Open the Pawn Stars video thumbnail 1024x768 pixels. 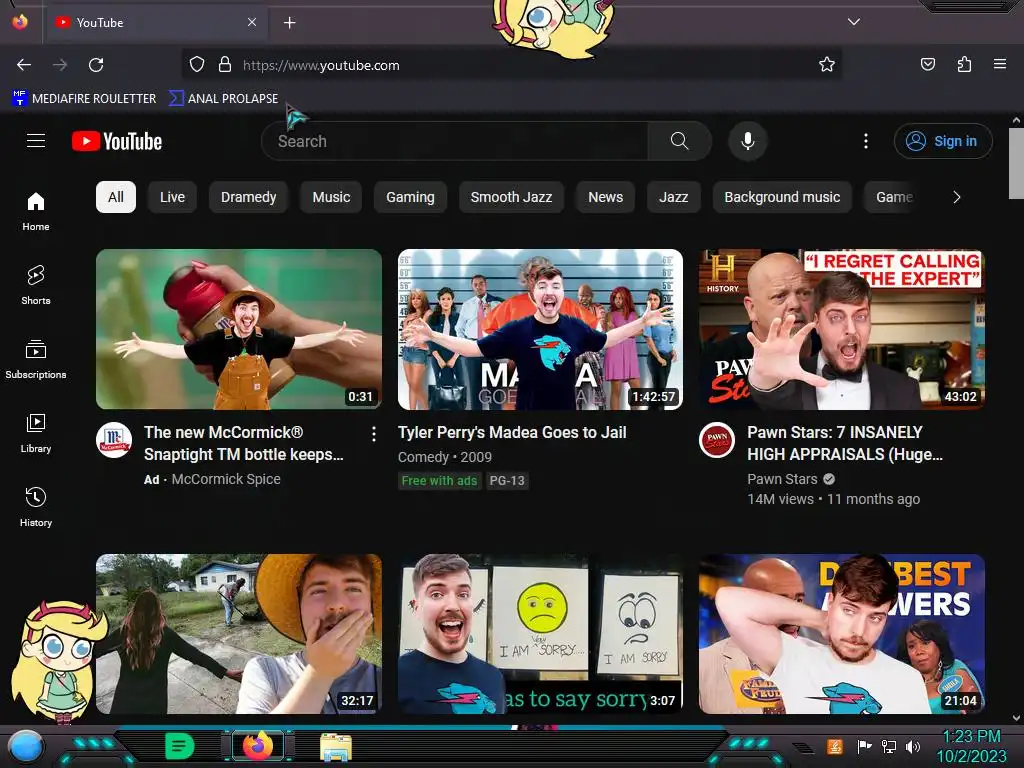[x=842, y=329]
